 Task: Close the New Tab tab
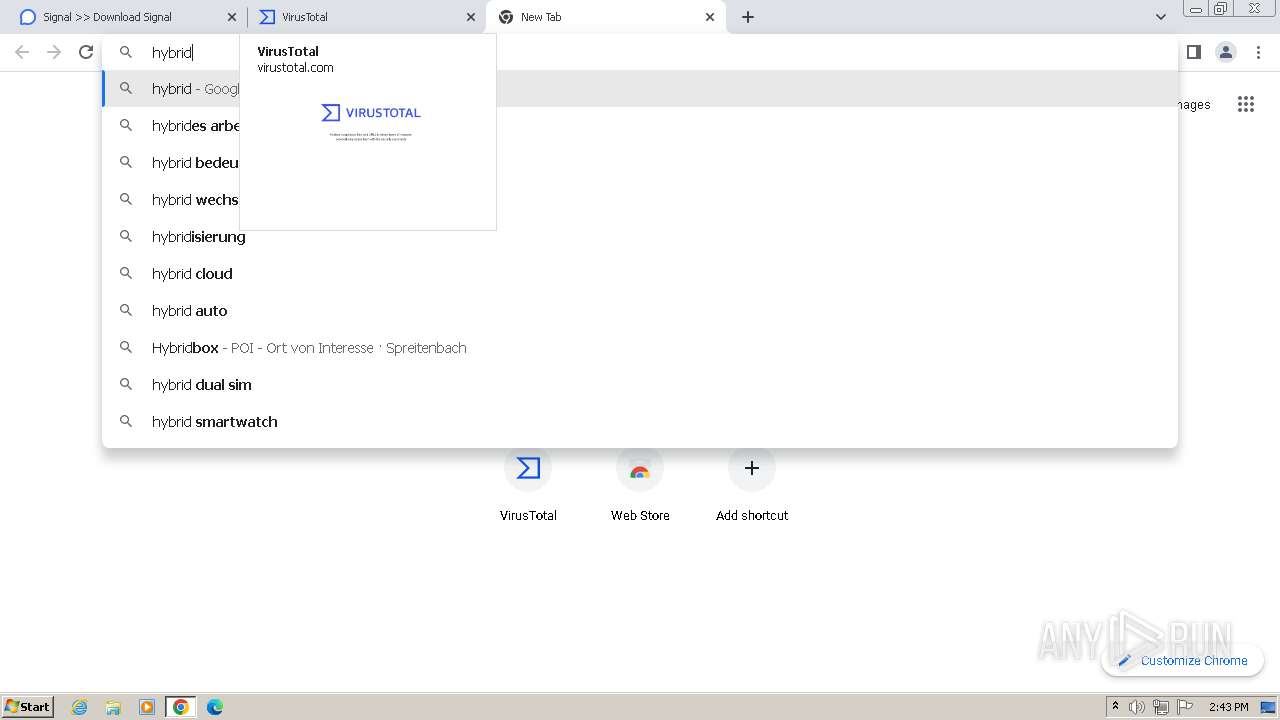(x=710, y=17)
